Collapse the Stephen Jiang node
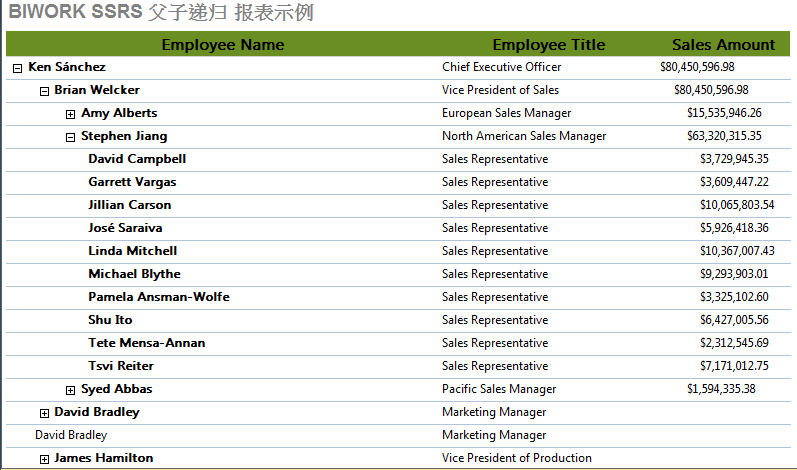 tap(70, 137)
